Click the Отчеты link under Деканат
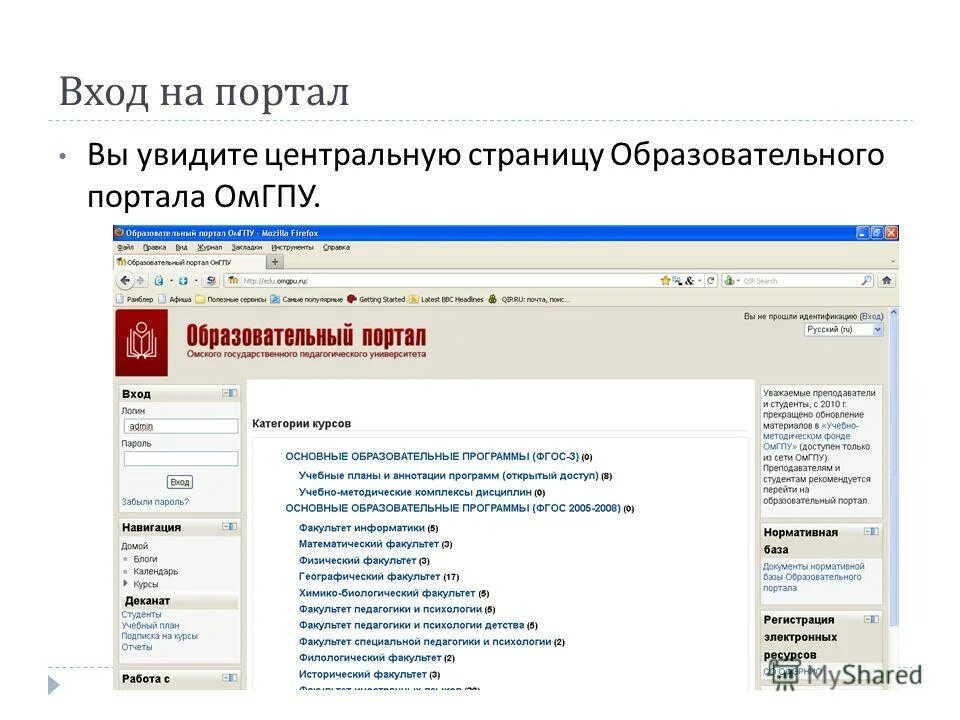This screenshot has height=720, width=960. [x=137, y=647]
